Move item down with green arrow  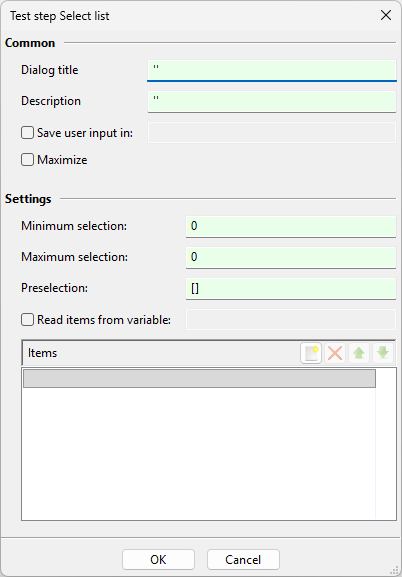(x=383, y=353)
